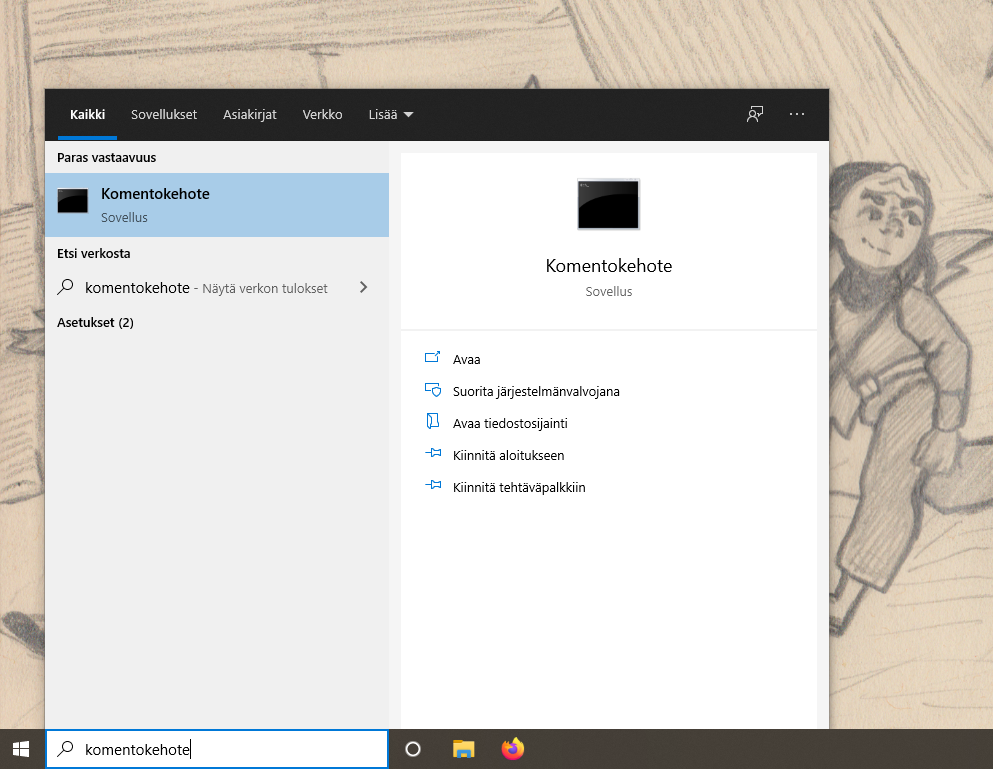Click Avaa to open Komentokehote
The image size is (993, 769).
tap(467, 359)
